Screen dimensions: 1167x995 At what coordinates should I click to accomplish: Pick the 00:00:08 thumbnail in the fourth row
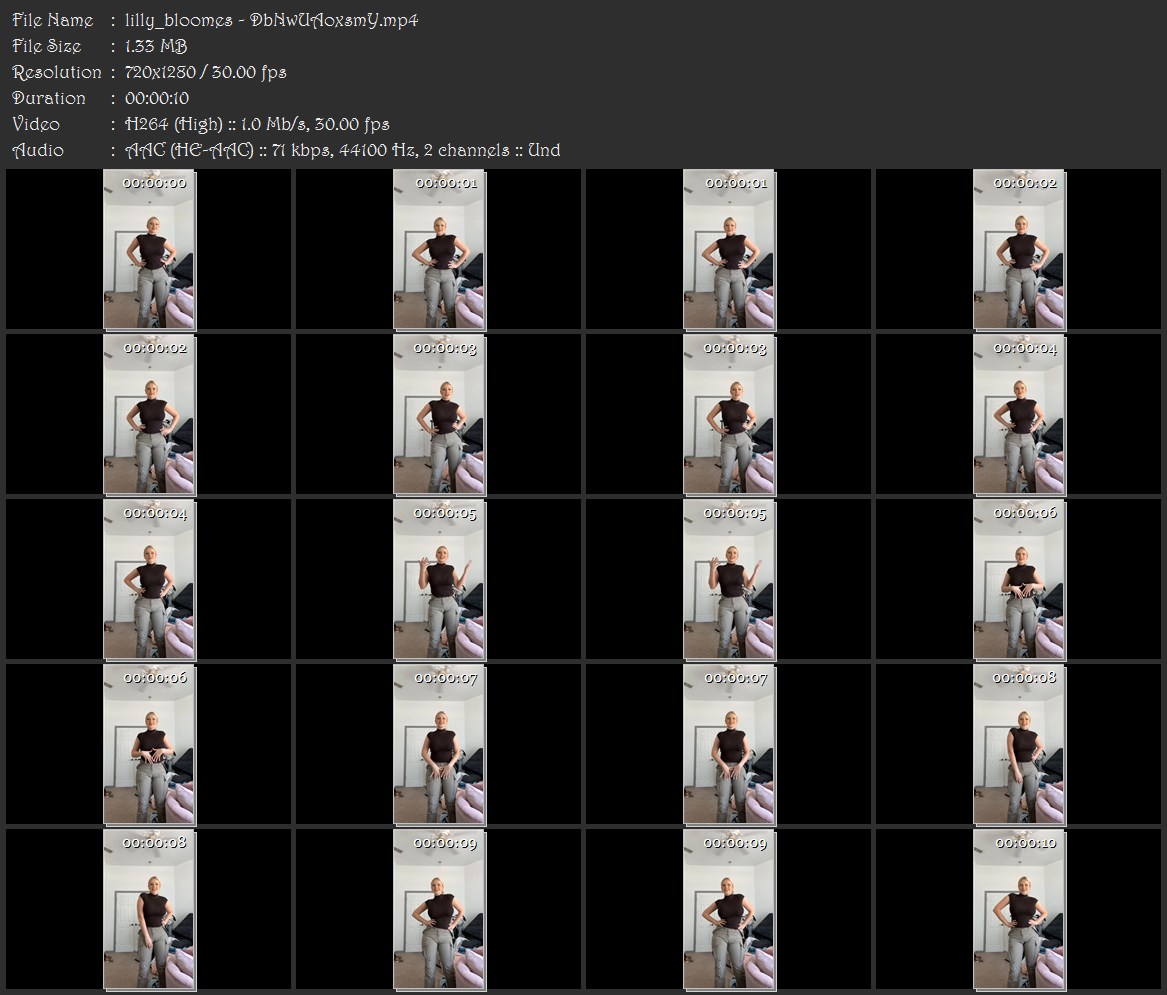(x=1018, y=744)
